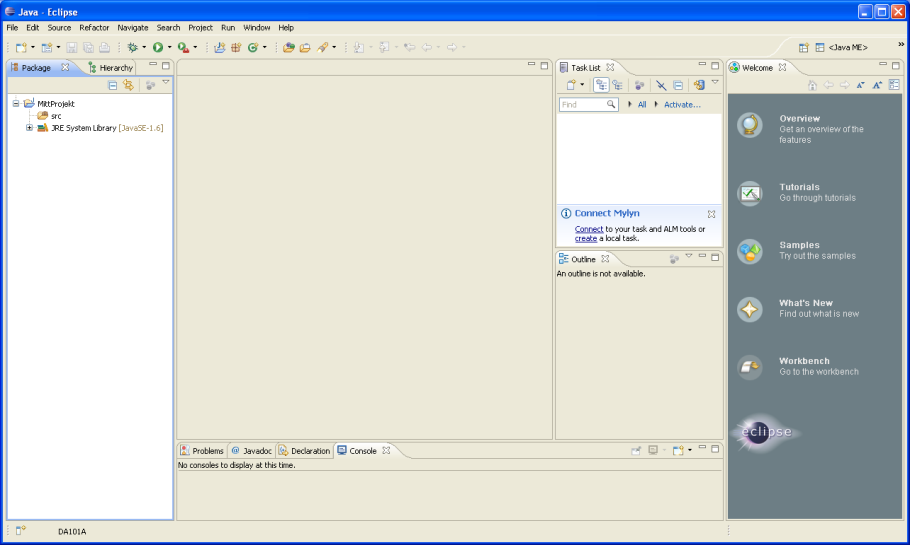This screenshot has height=545, width=910.
Task: Click the All working set link
Action: [642, 104]
